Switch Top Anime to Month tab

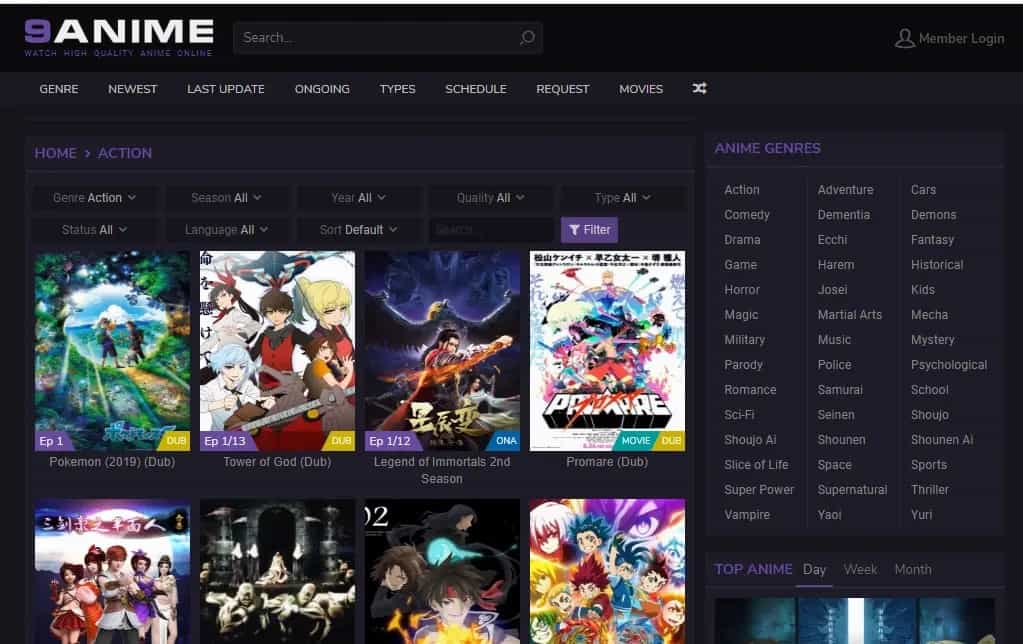pos(913,570)
